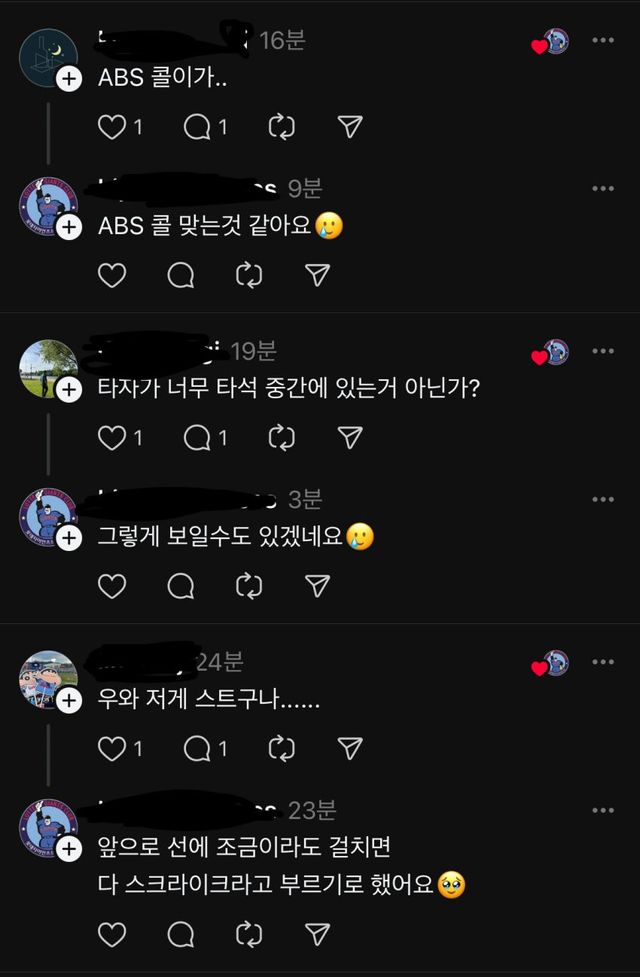The image size is (640, 977).
Task: Share the '우와 저게 스트구나' post
Action: [349, 748]
